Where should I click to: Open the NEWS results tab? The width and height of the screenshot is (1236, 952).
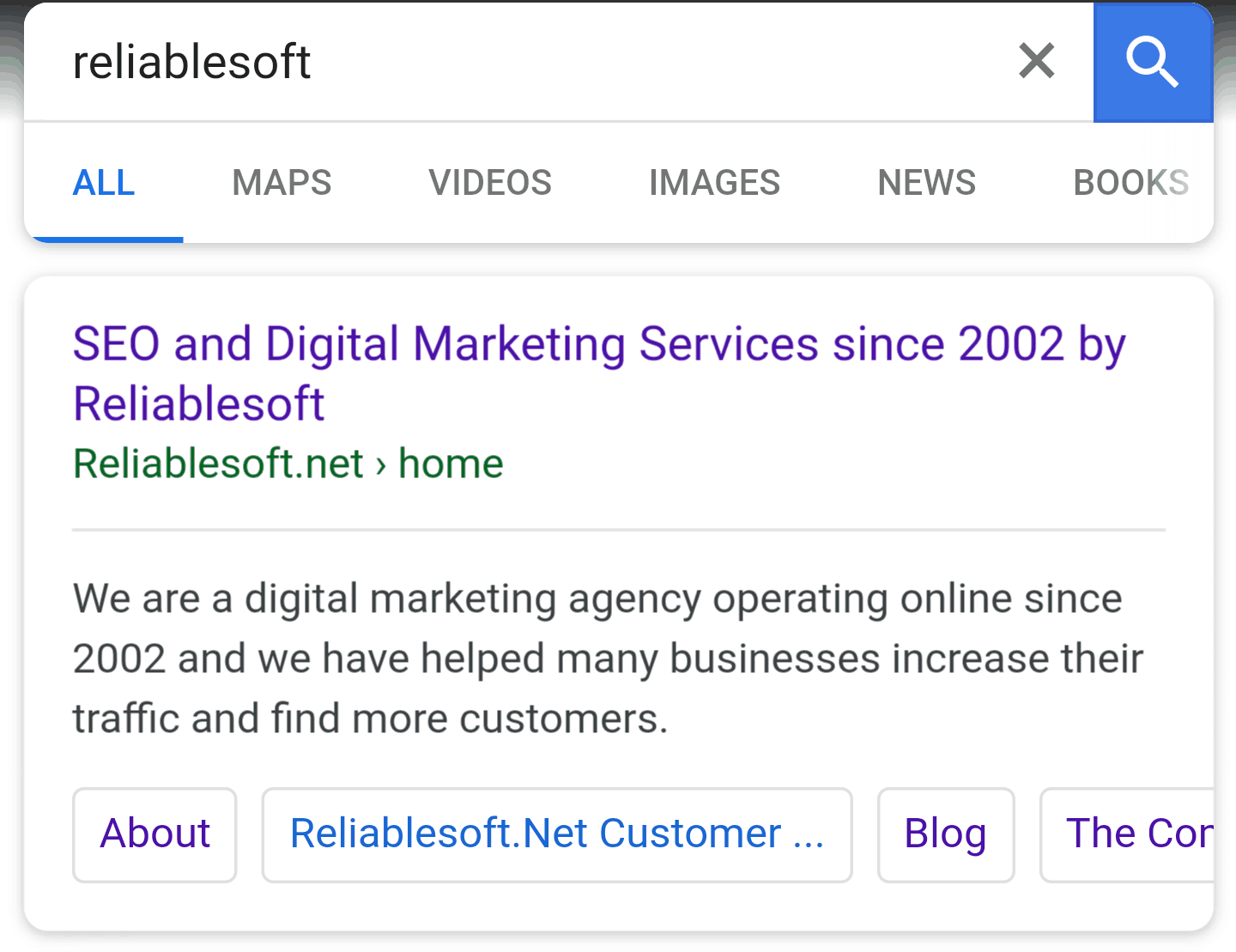(x=926, y=182)
